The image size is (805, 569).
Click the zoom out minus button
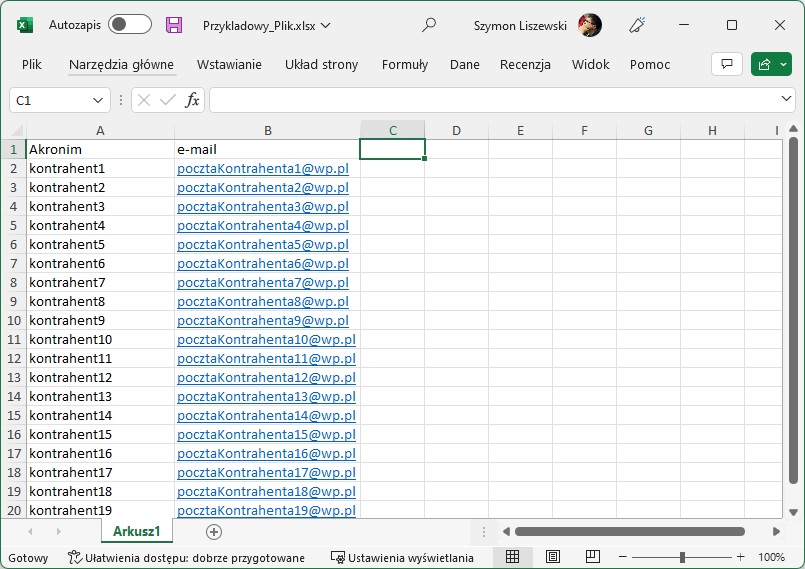[x=623, y=557]
